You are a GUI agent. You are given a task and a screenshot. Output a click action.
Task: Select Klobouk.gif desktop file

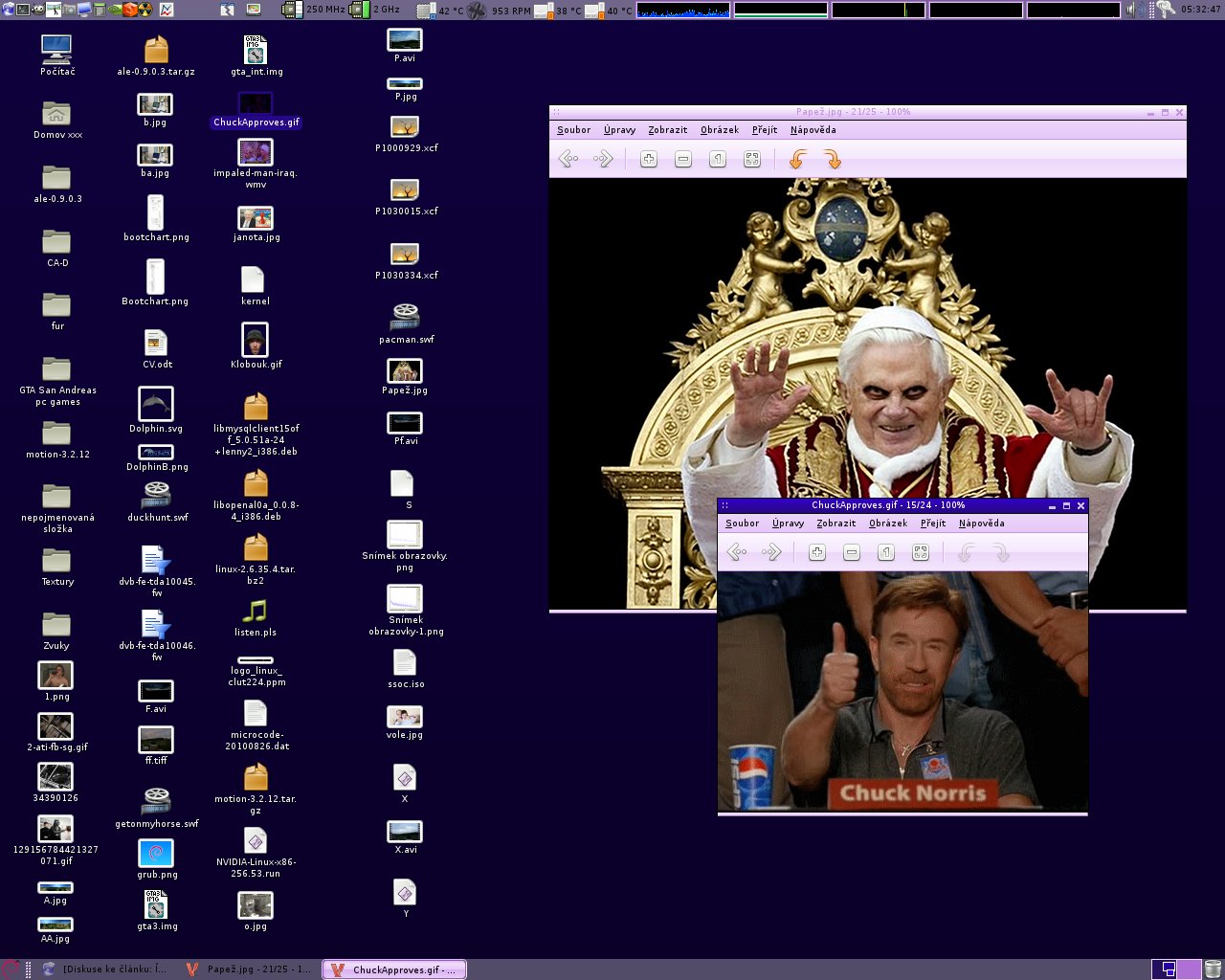pyautogui.click(x=256, y=345)
